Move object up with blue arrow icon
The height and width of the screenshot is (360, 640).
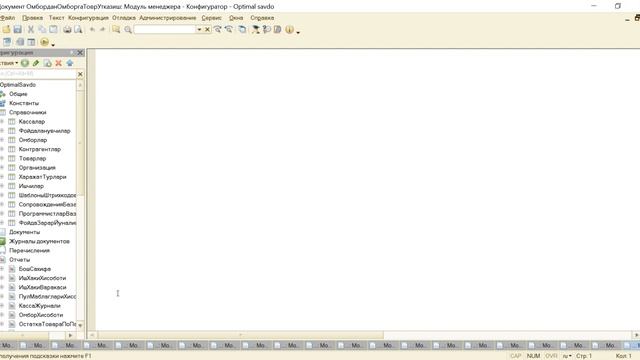[x=70, y=63]
